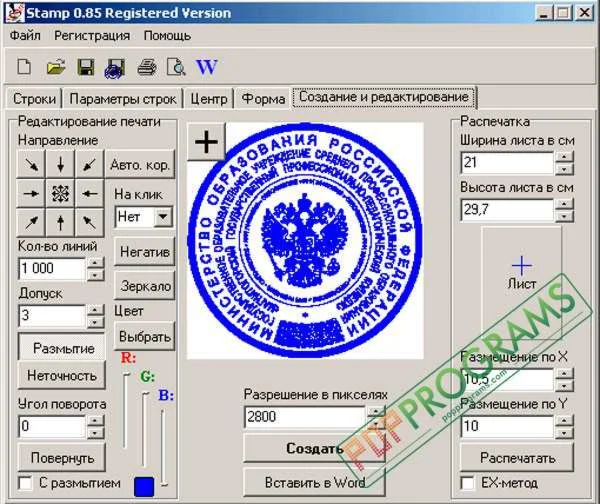Open the На клик dropdown
The width and height of the screenshot is (600, 504).
point(163,217)
